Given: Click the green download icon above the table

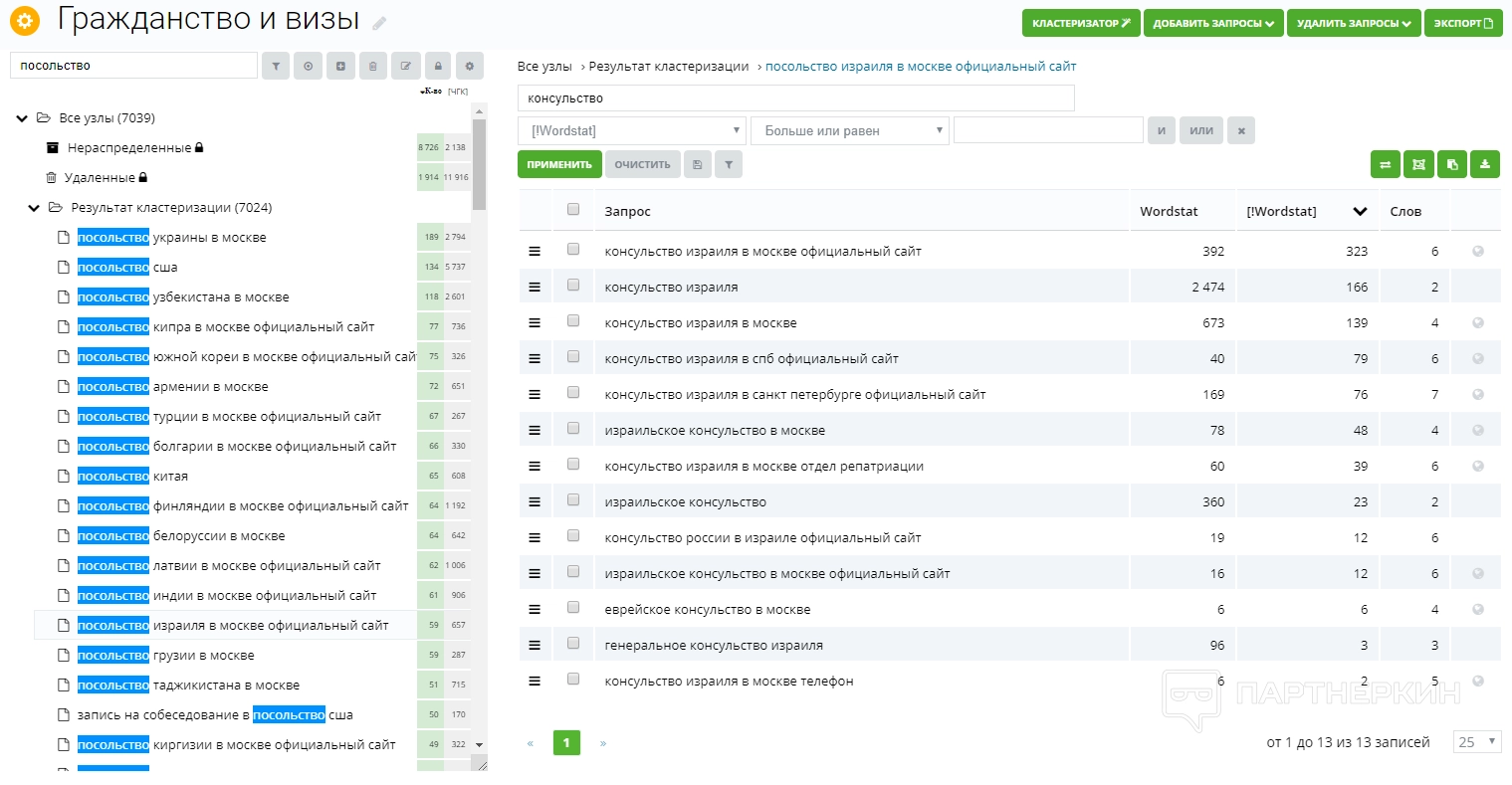Looking at the screenshot, I should [1484, 165].
